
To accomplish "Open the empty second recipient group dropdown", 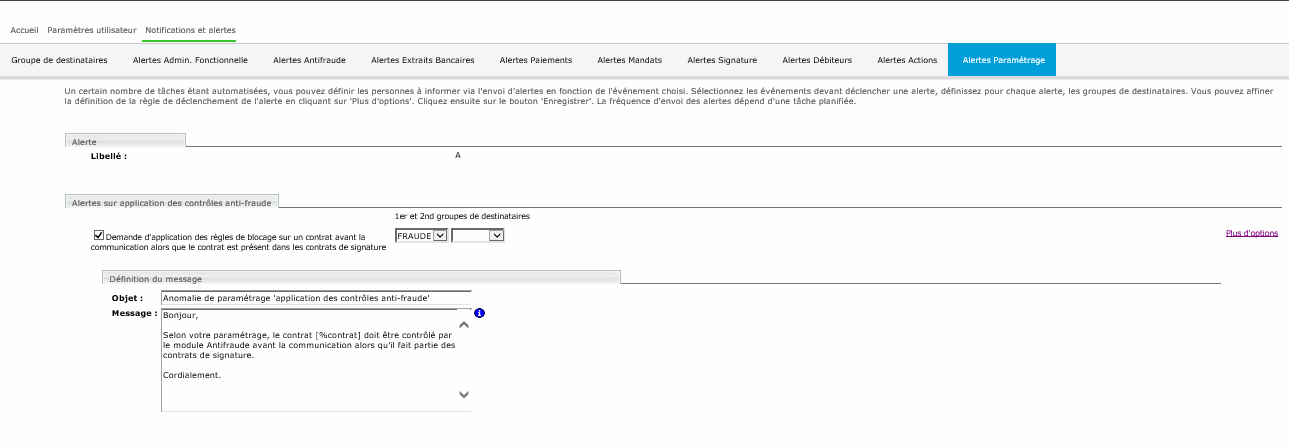I will (477, 235).
